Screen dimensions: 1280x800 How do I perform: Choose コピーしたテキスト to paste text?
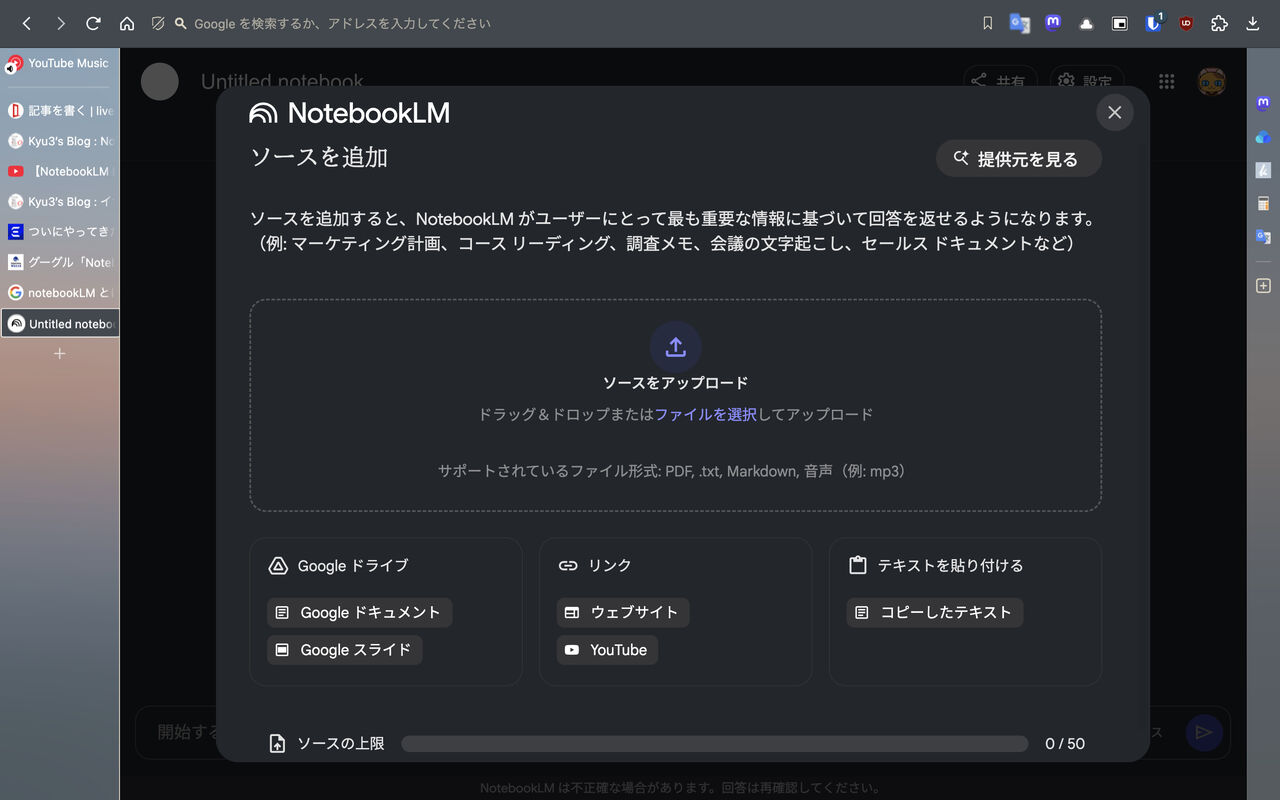tap(935, 612)
